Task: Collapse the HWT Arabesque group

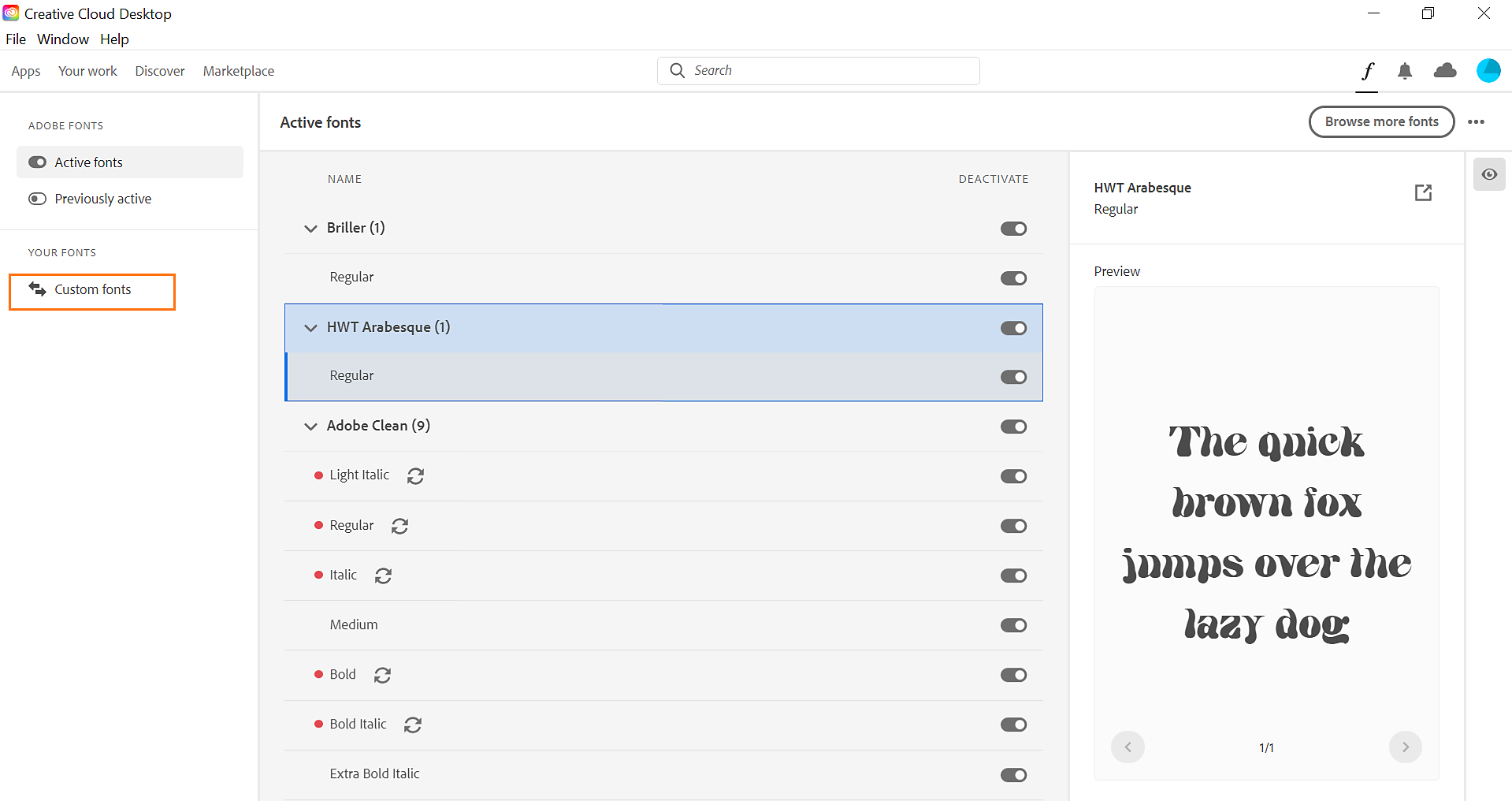Action: (x=310, y=328)
